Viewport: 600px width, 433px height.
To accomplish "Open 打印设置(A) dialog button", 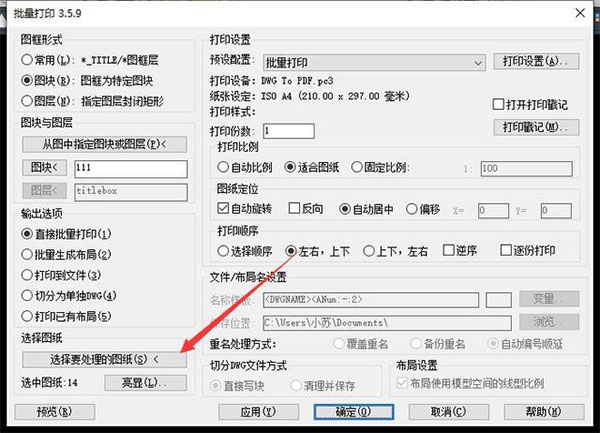I will (536, 61).
